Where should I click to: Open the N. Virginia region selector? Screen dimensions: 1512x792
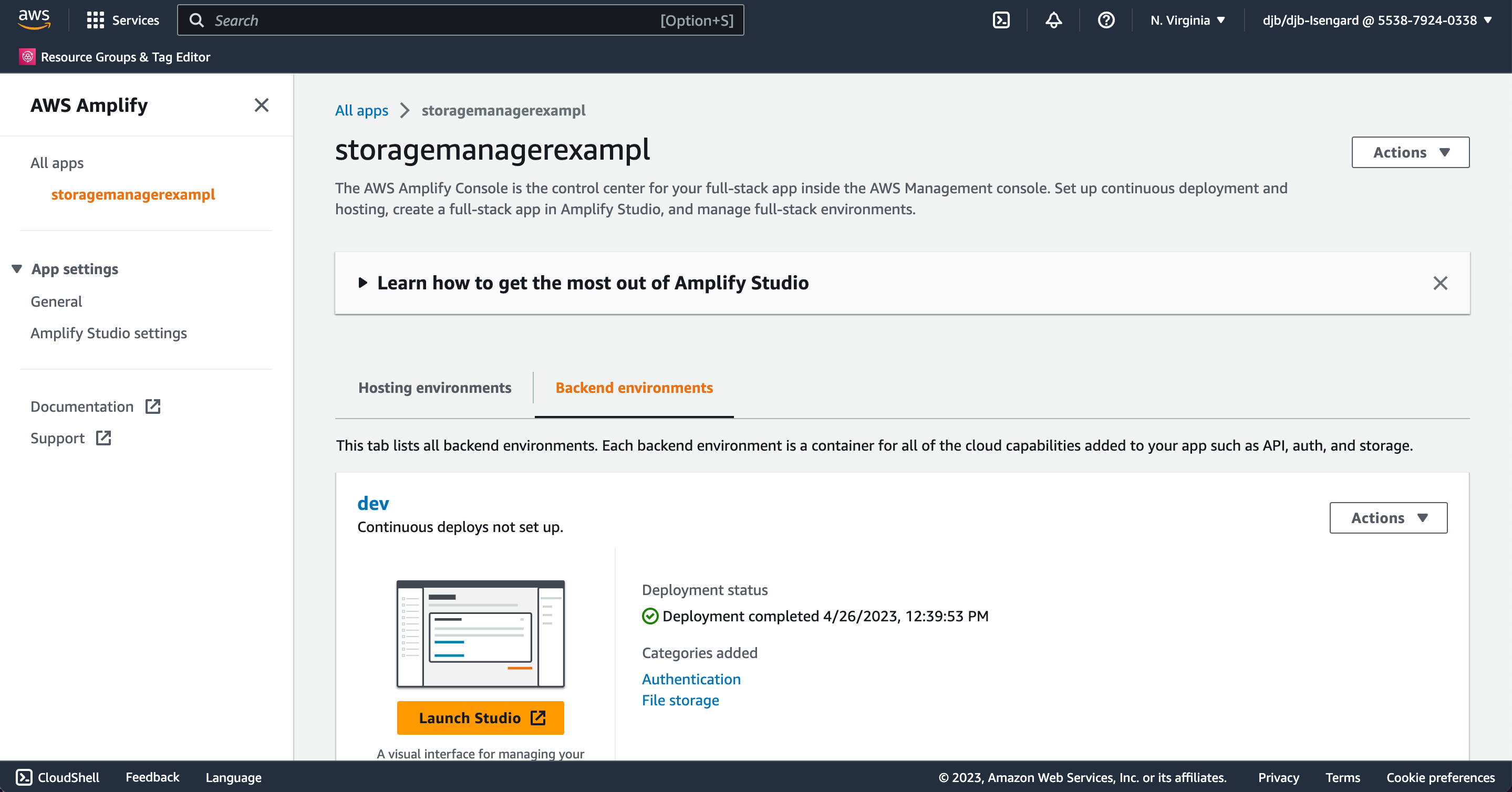[1187, 19]
